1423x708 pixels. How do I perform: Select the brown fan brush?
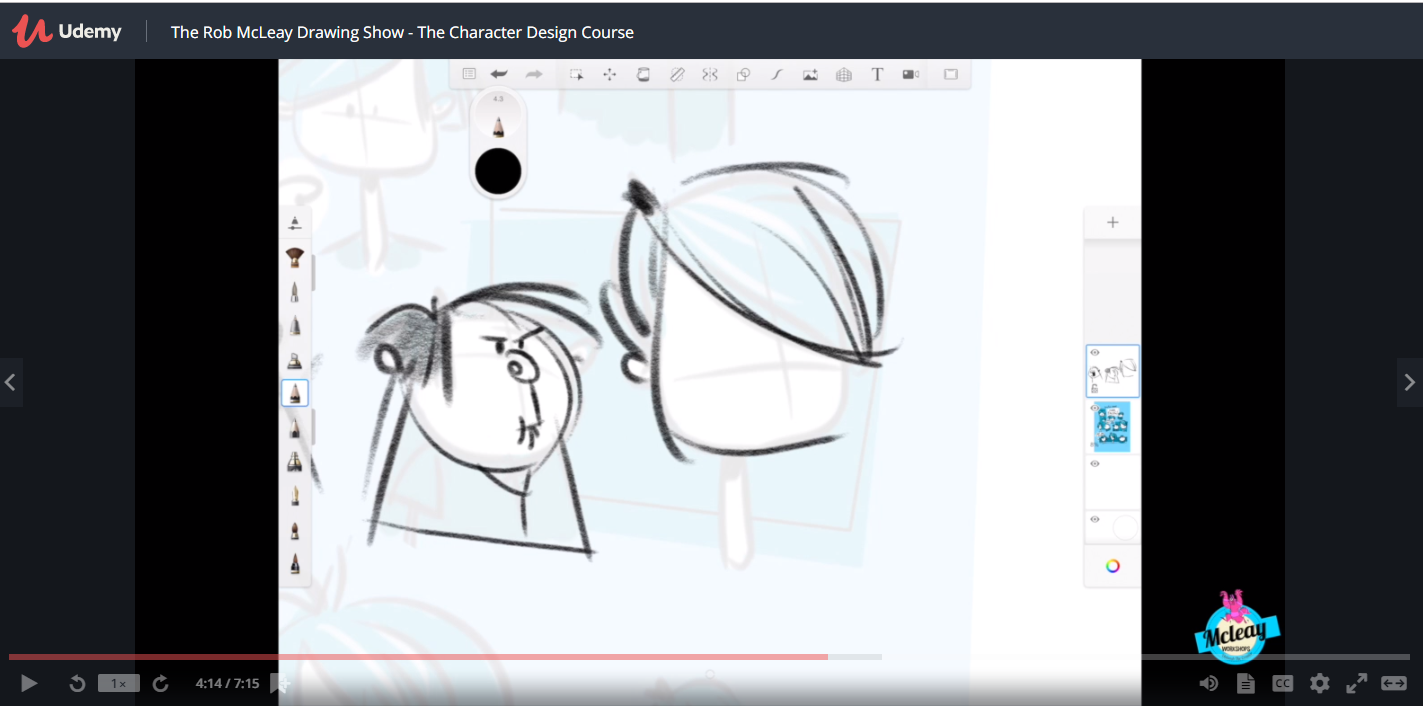295,258
